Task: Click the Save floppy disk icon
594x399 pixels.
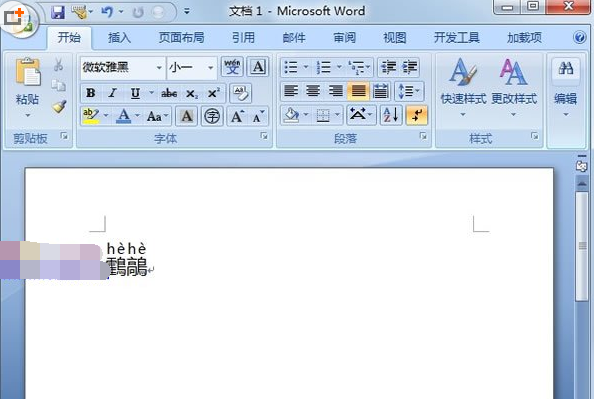Action: [58, 12]
